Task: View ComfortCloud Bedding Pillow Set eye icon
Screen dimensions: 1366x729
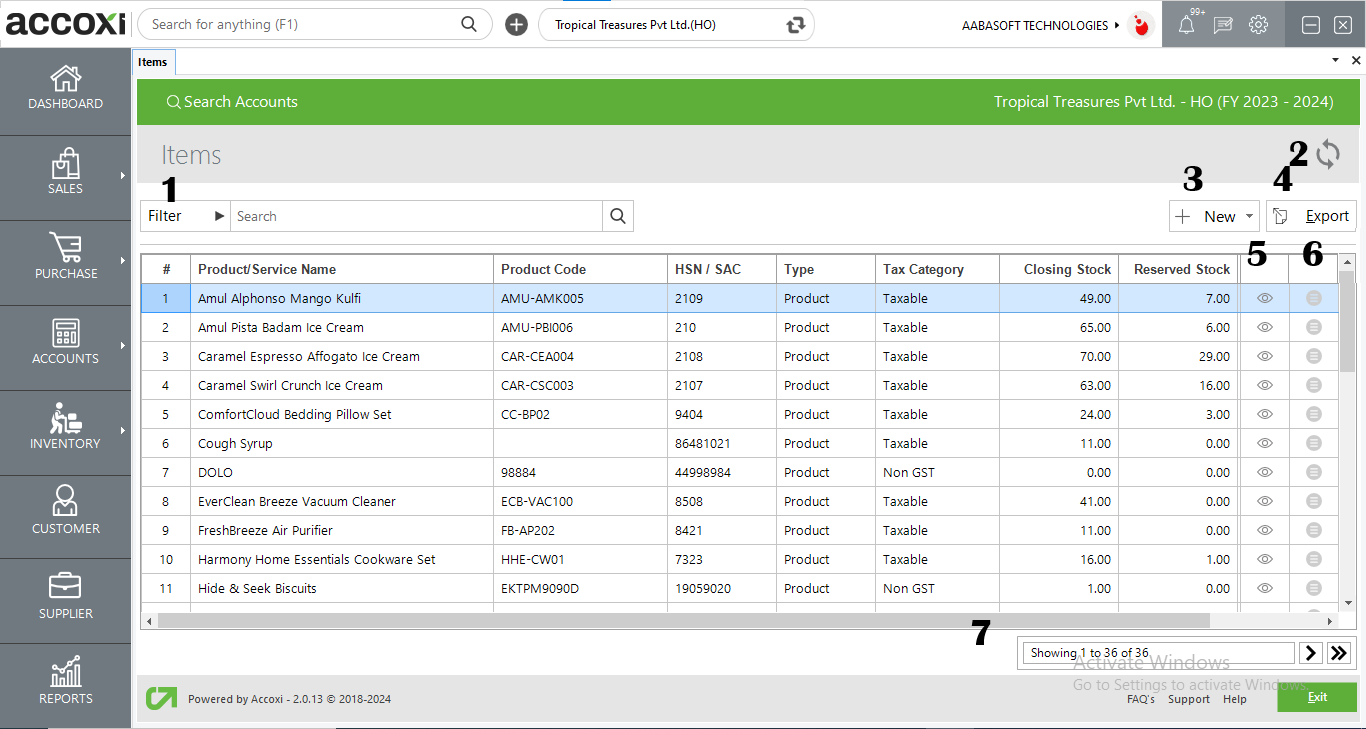Action: (1264, 414)
